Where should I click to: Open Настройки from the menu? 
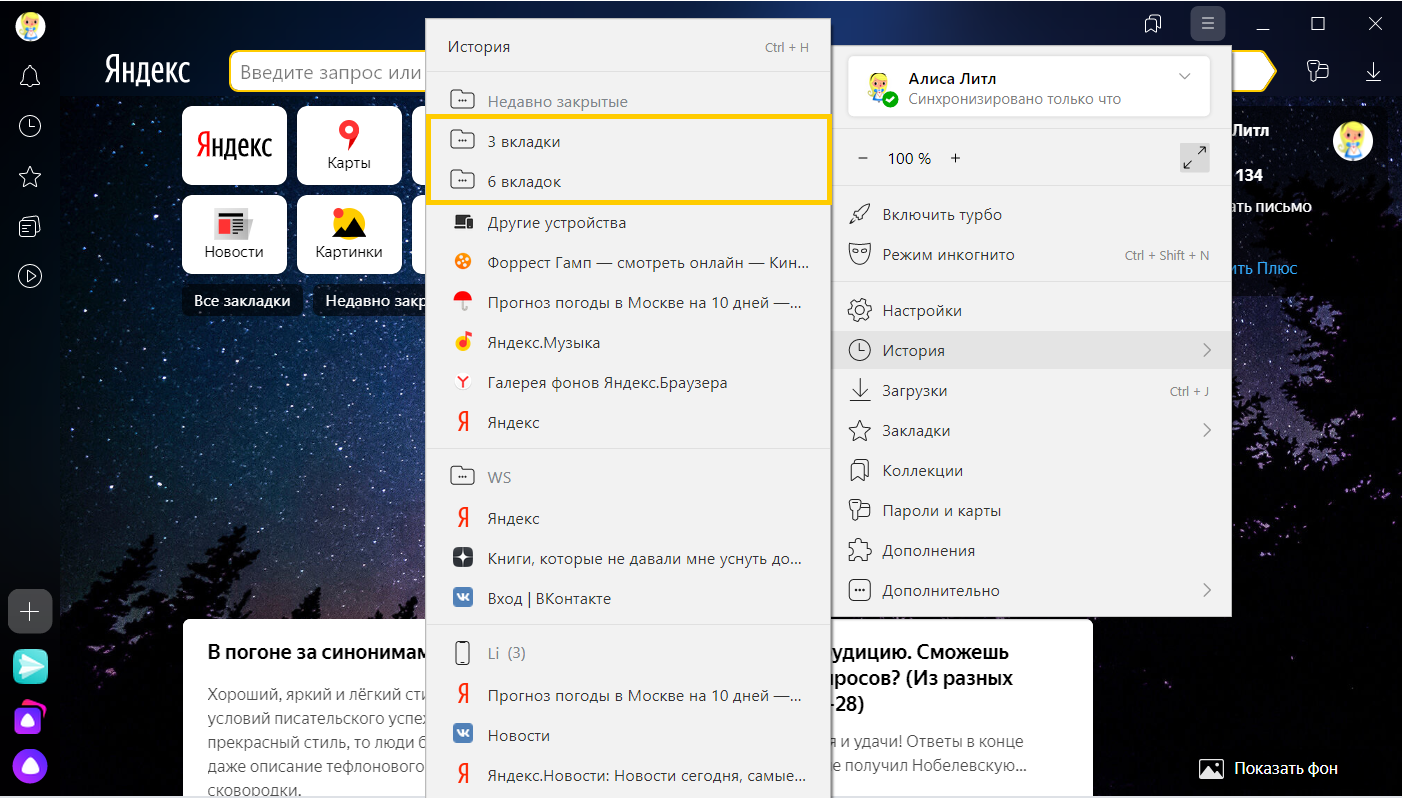[x=1031, y=310]
